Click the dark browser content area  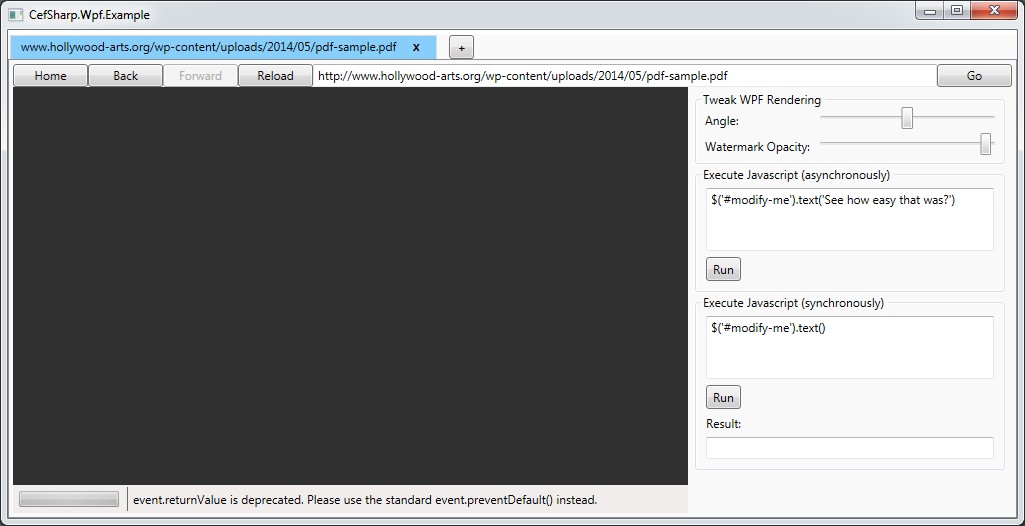pyautogui.click(x=350, y=286)
